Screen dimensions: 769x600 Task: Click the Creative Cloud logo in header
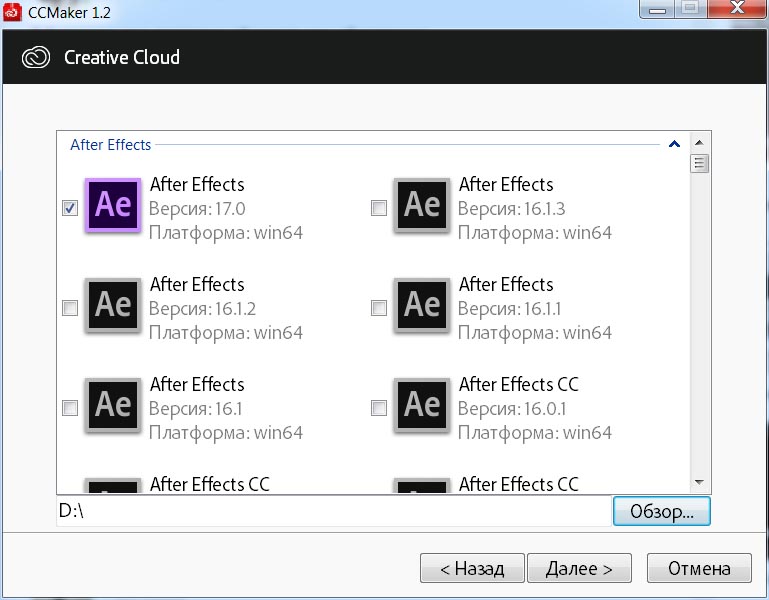[x=36, y=57]
